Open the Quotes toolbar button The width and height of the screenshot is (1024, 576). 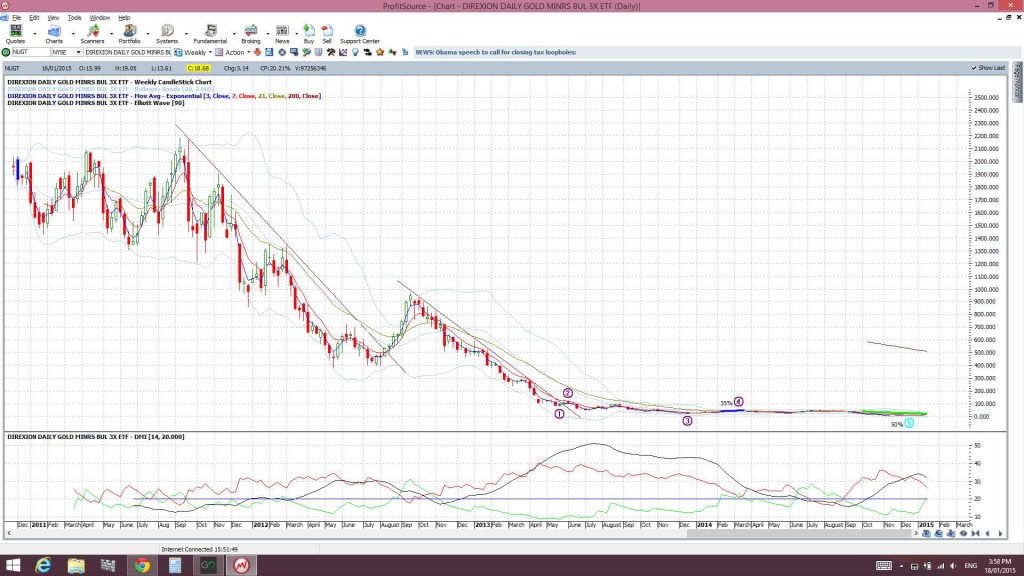pyautogui.click(x=15, y=34)
